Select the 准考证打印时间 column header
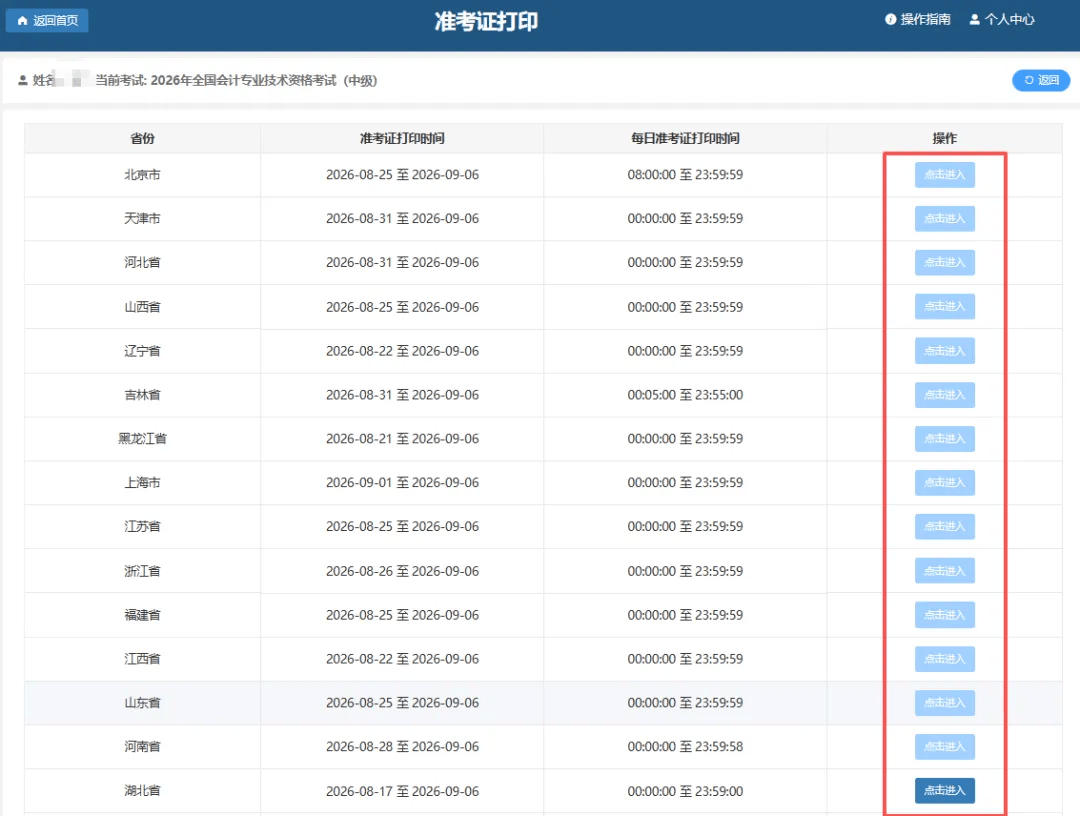This screenshot has height=816, width=1080. coord(402,138)
